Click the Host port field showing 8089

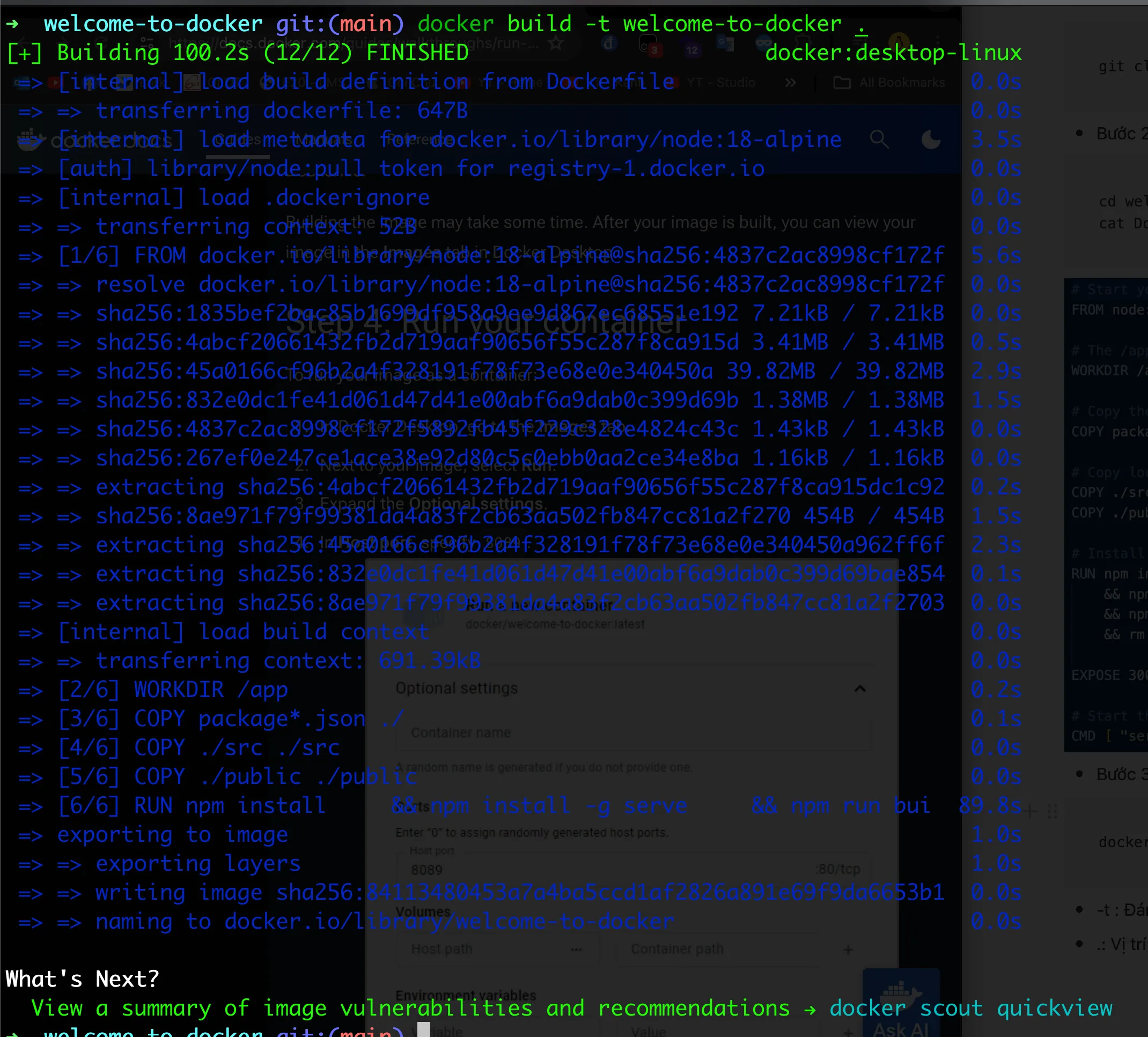point(634,869)
